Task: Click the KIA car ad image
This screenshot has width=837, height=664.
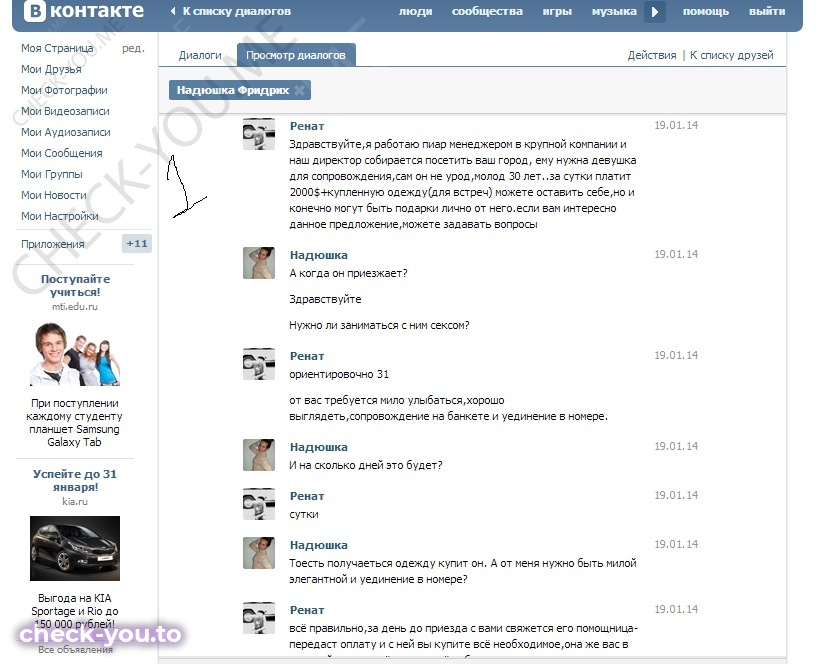Action: click(x=75, y=548)
